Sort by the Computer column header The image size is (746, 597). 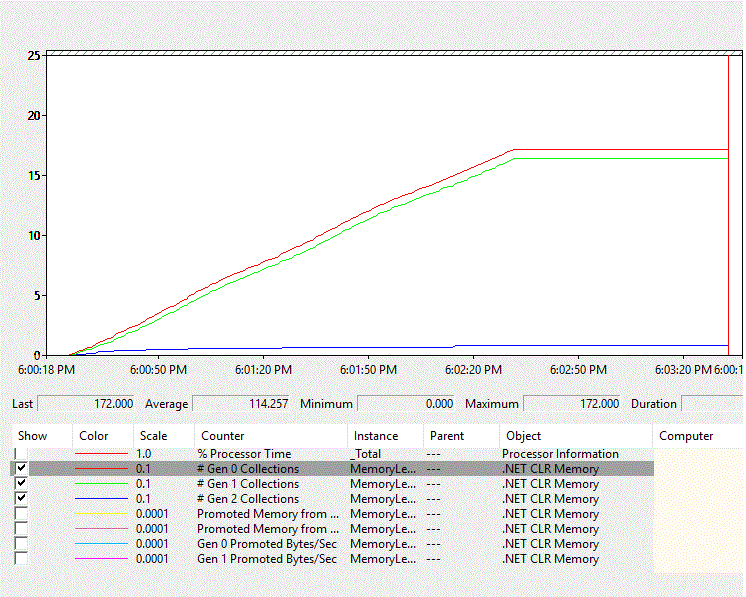(697, 436)
